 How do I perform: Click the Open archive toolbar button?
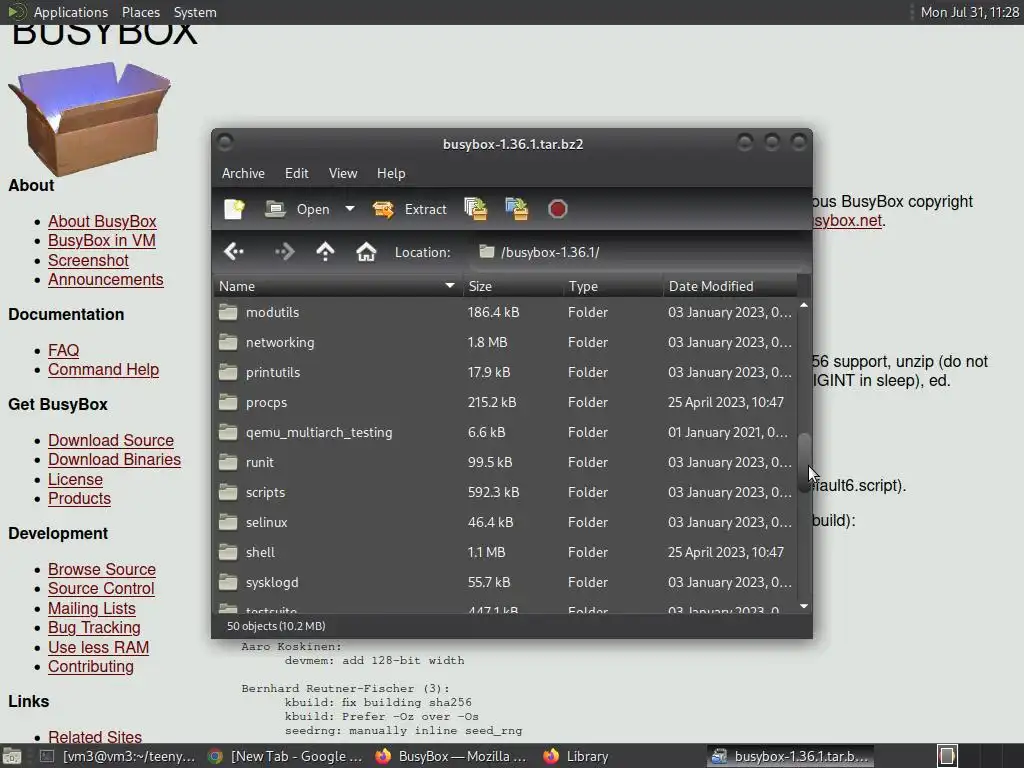[297, 209]
